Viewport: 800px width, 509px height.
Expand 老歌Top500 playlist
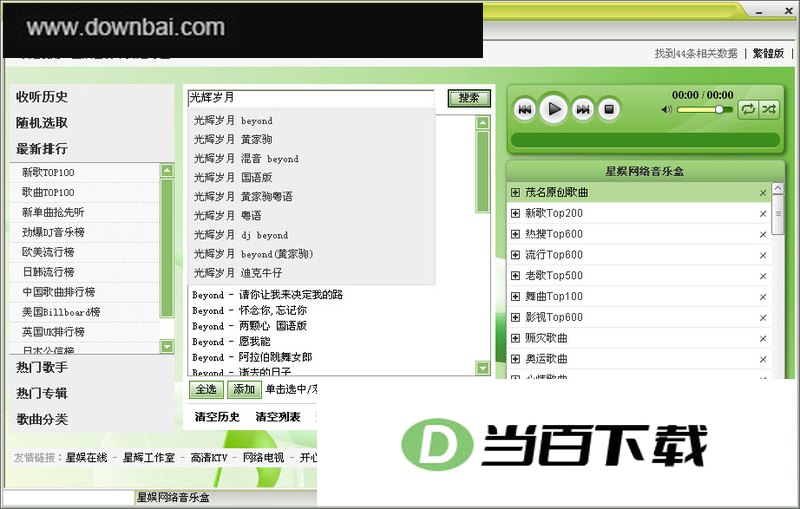(515, 276)
